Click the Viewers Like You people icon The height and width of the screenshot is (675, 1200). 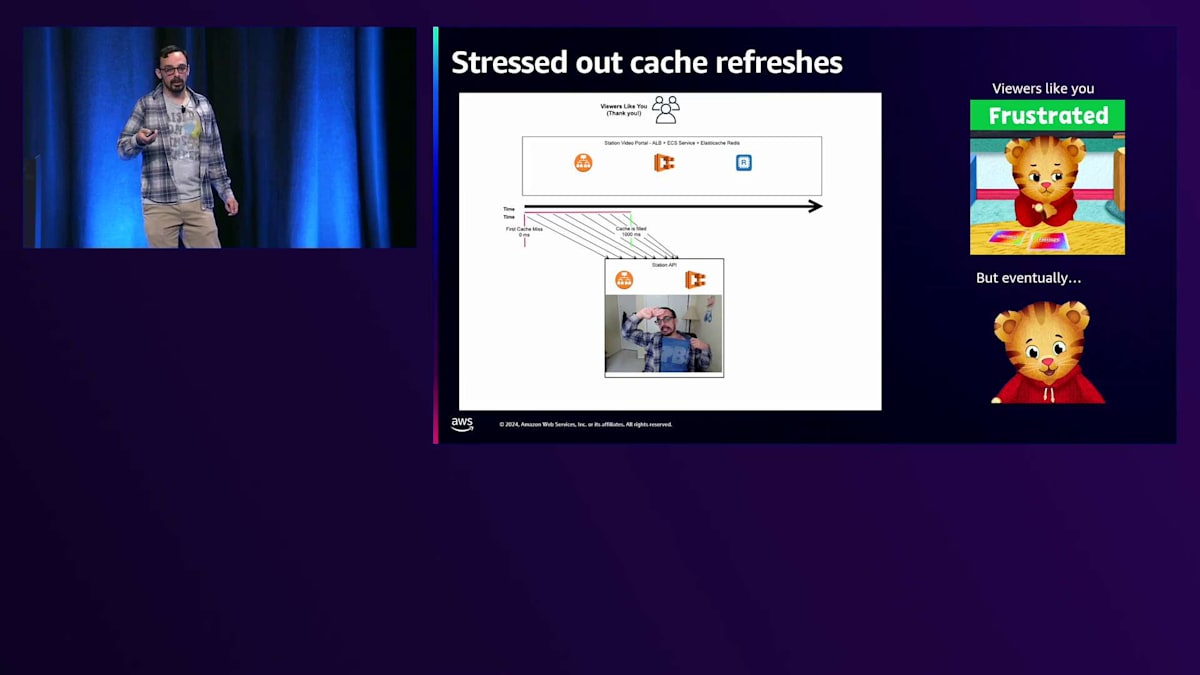pos(666,109)
